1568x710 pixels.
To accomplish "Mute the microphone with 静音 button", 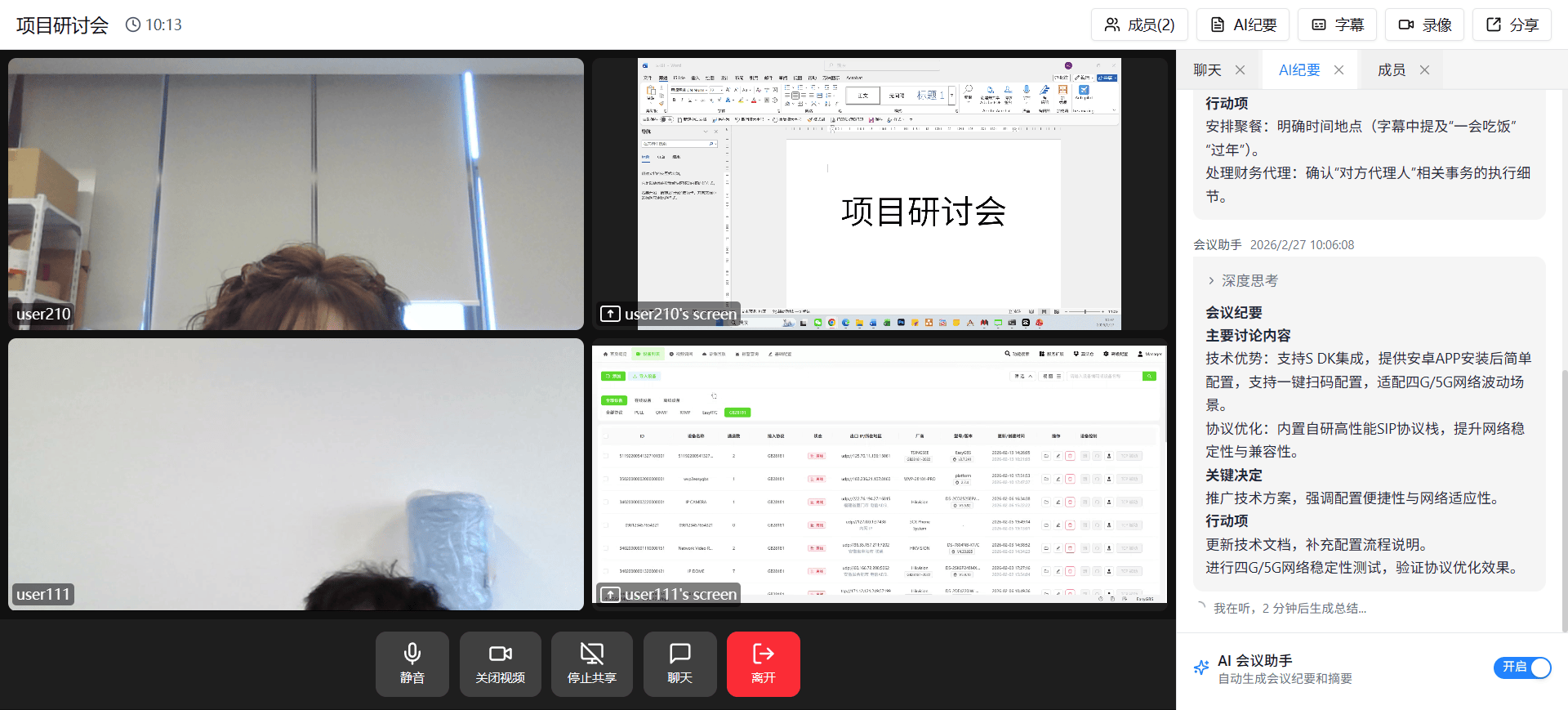I will (x=412, y=663).
